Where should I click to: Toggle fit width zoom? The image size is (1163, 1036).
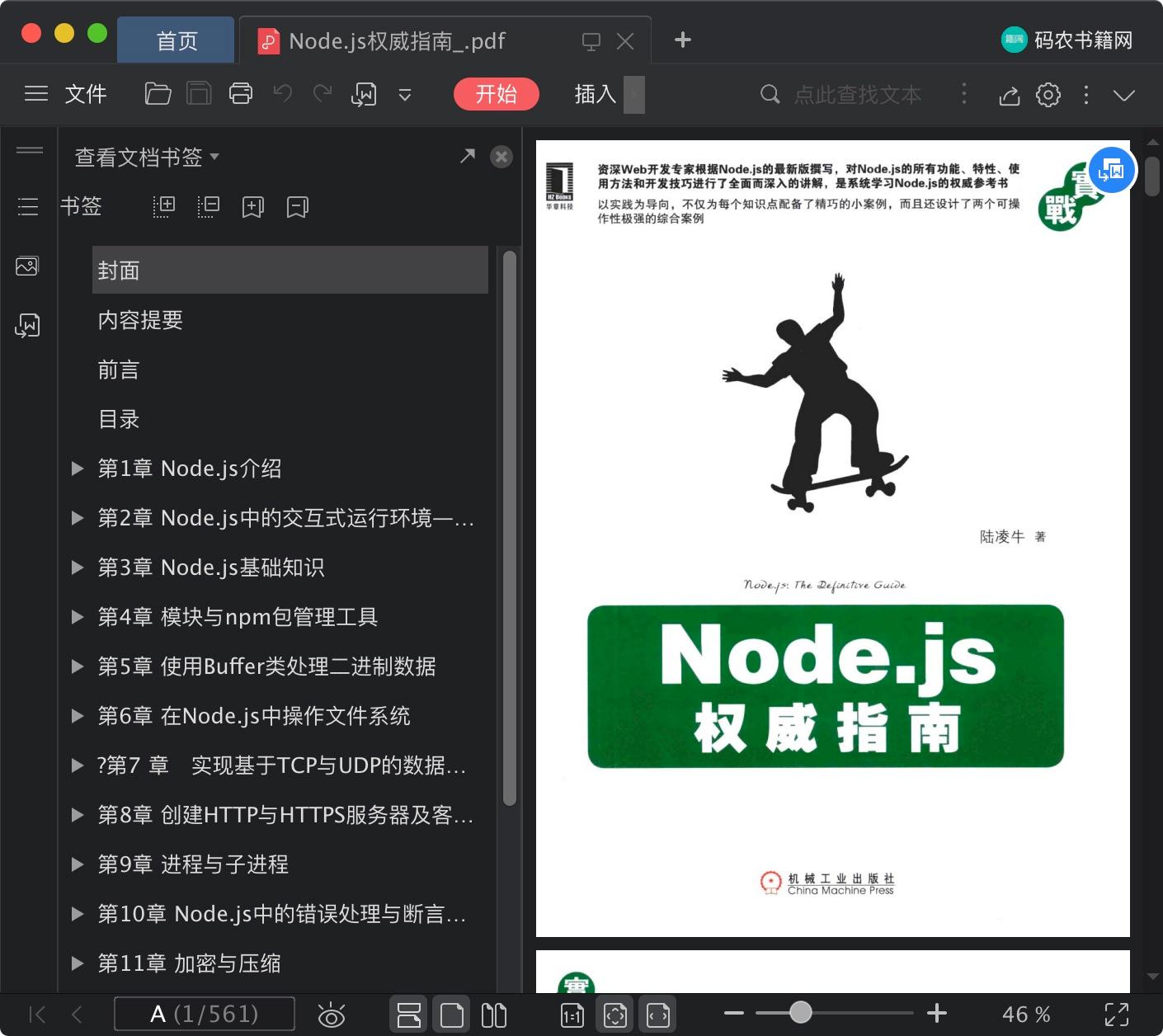(657, 1015)
